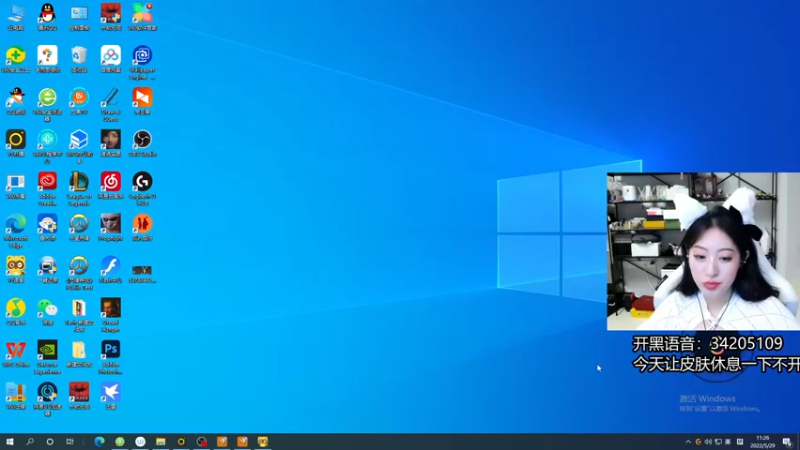Open NetEase Cloud Music red icon

(111, 185)
